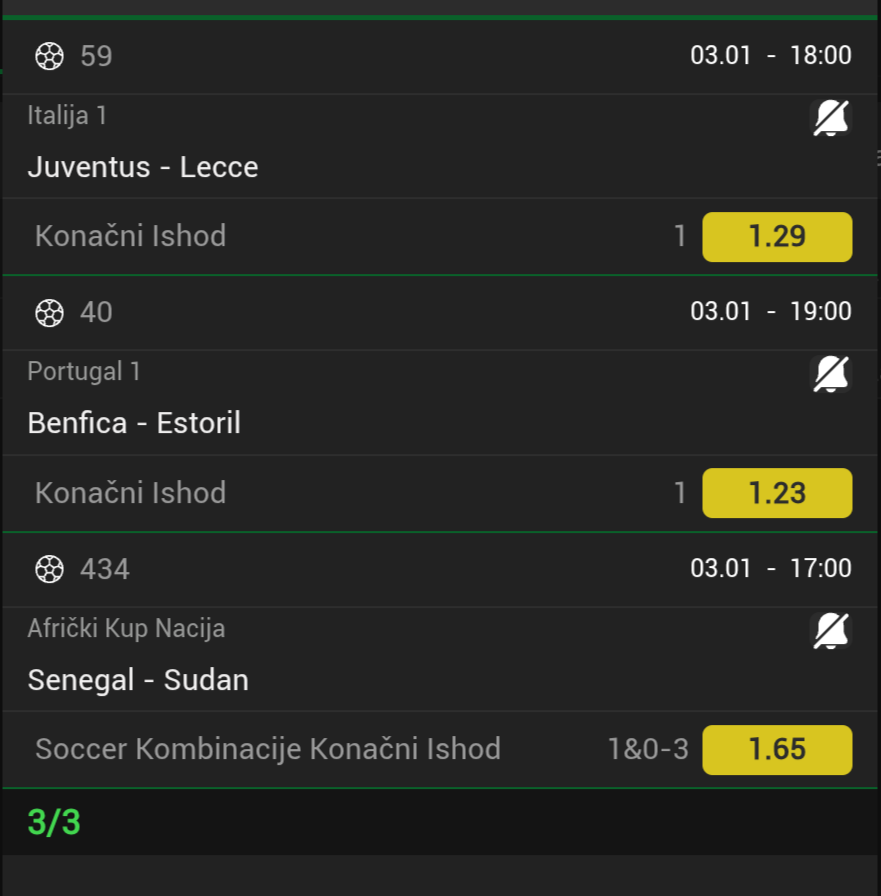Click the 1.23 odds button
The width and height of the screenshot is (881, 896).
click(x=777, y=493)
